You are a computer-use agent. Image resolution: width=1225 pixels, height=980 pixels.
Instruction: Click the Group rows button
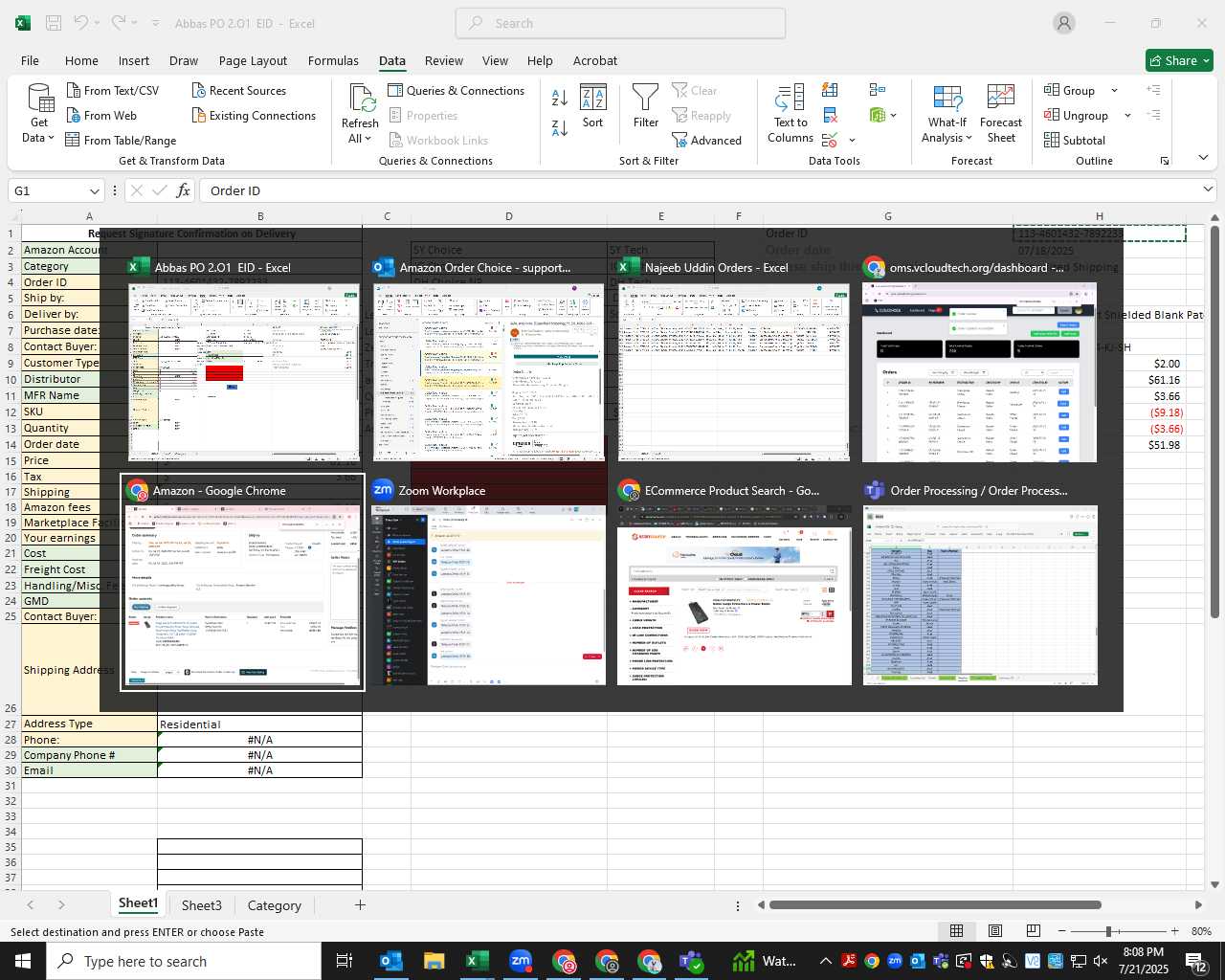click(x=1070, y=90)
